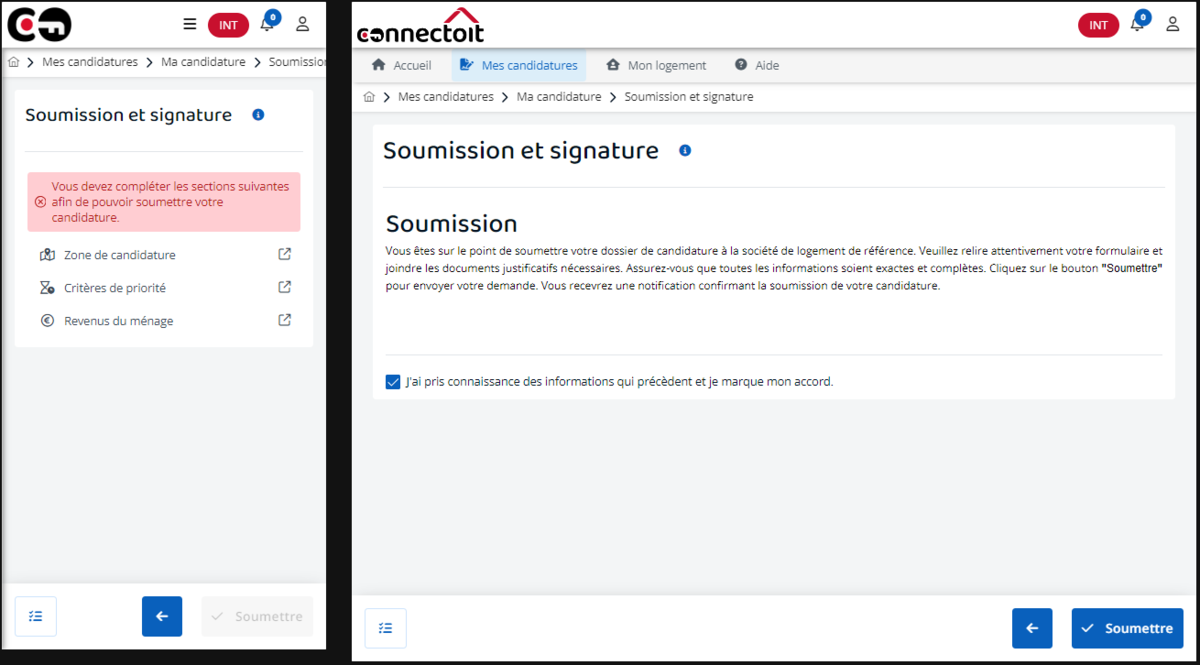This screenshot has height=665, width=1200.
Task: Go to the Aide tab
Action: click(x=757, y=65)
